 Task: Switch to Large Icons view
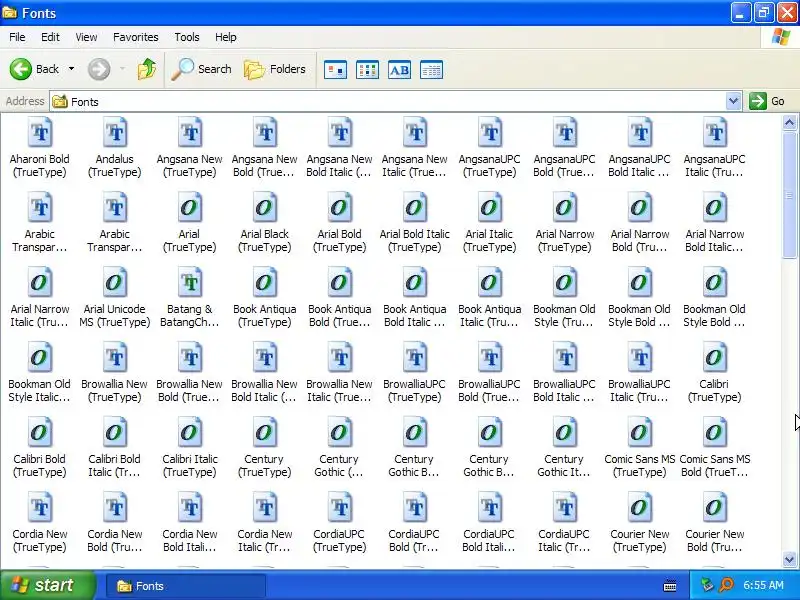336,70
